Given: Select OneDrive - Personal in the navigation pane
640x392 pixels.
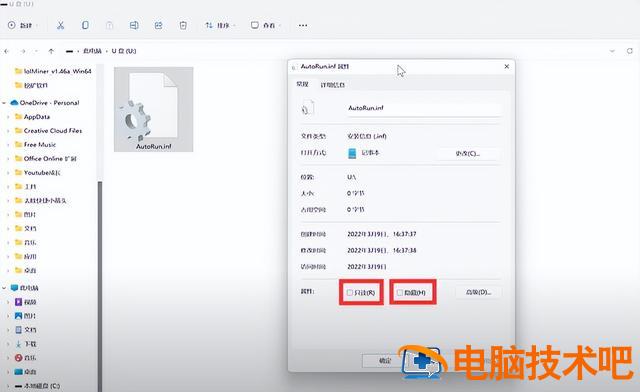Looking at the screenshot, I should coord(45,103).
